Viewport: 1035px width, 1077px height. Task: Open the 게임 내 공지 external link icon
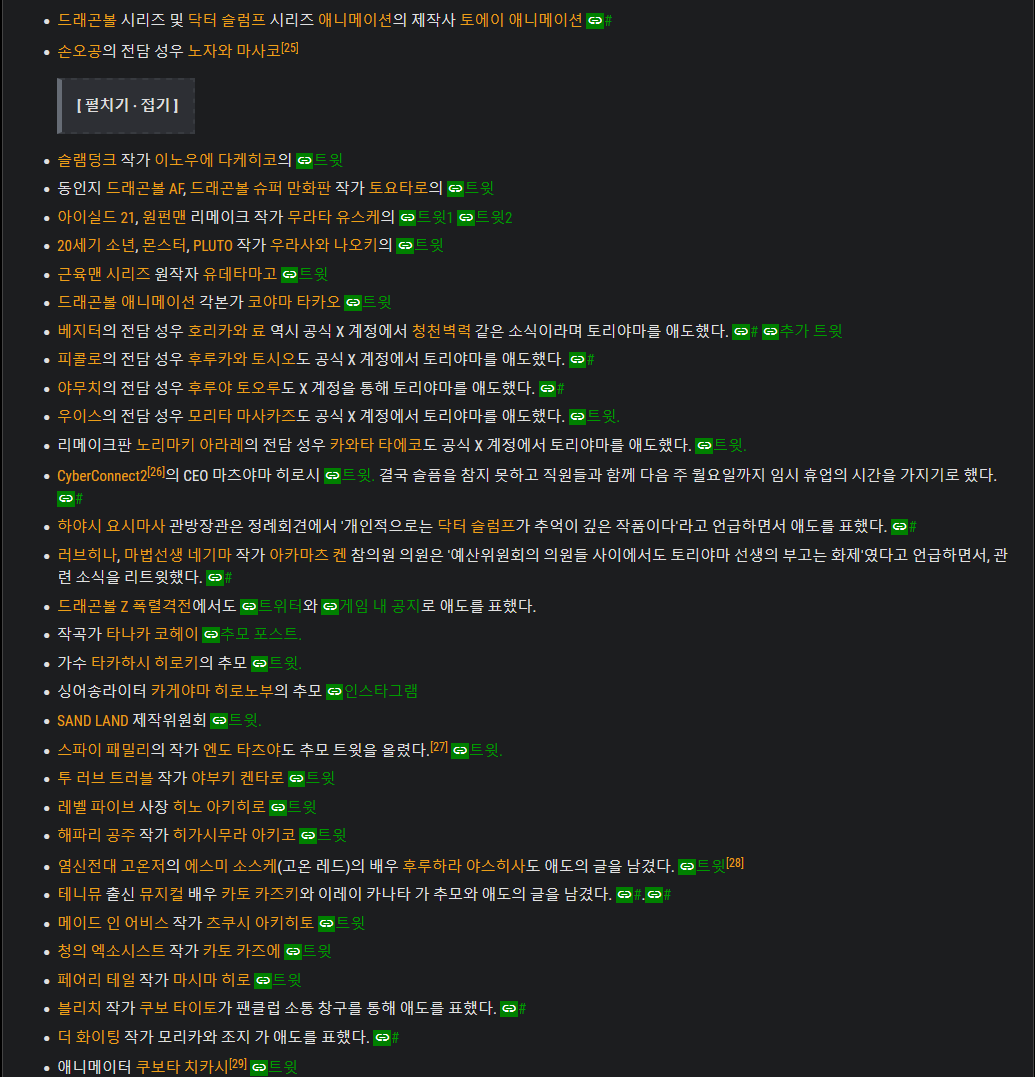(x=330, y=606)
